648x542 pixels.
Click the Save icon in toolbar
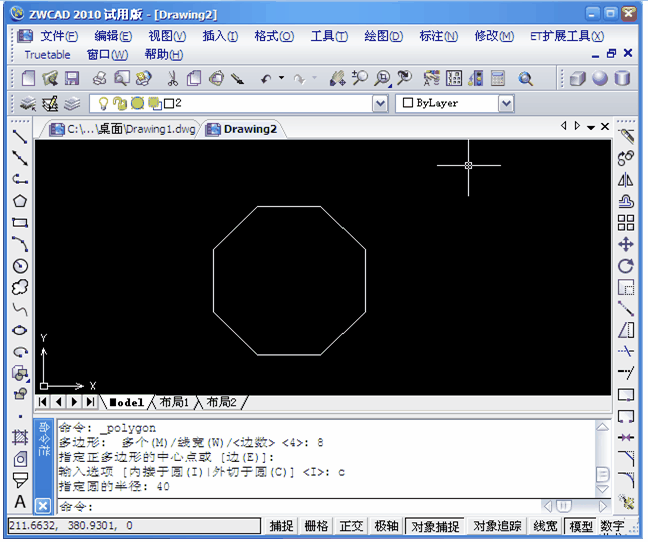point(72,78)
